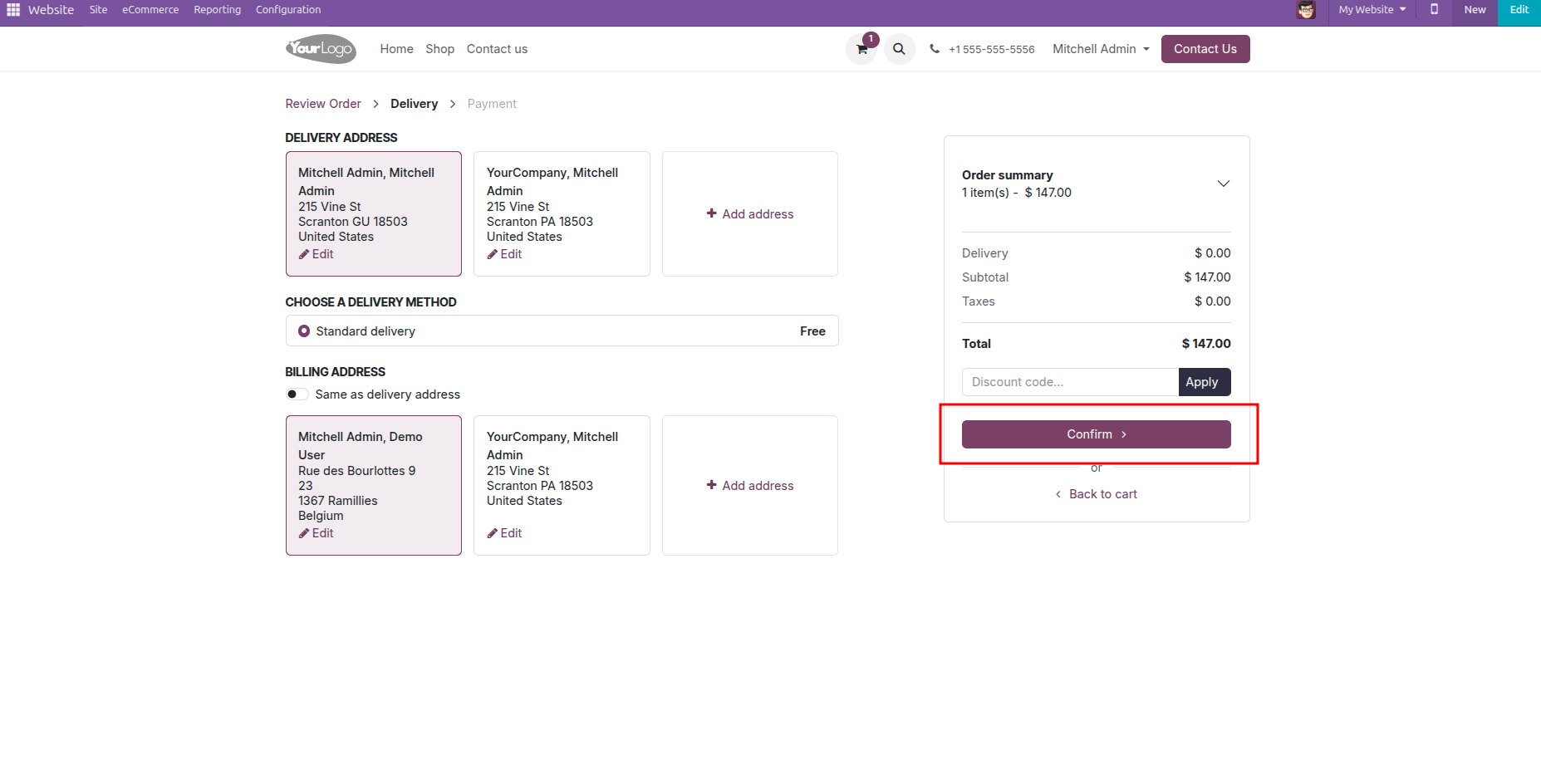Click the shopping cart icon
This screenshot has width=1541, height=784.
861,49
